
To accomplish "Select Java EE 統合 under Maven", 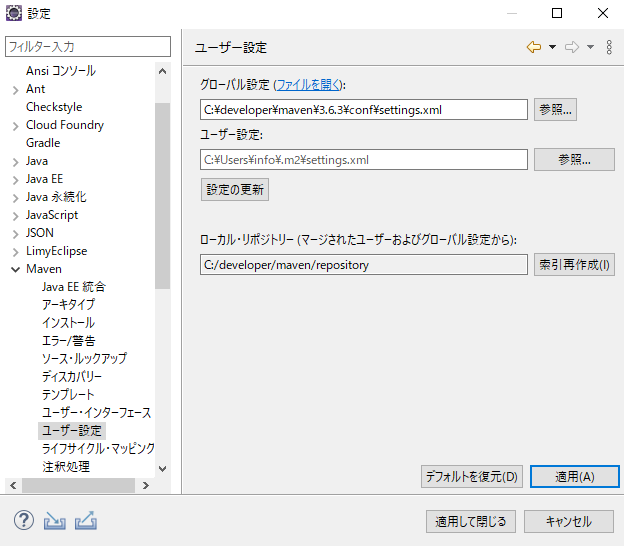I will coord(74,287).
